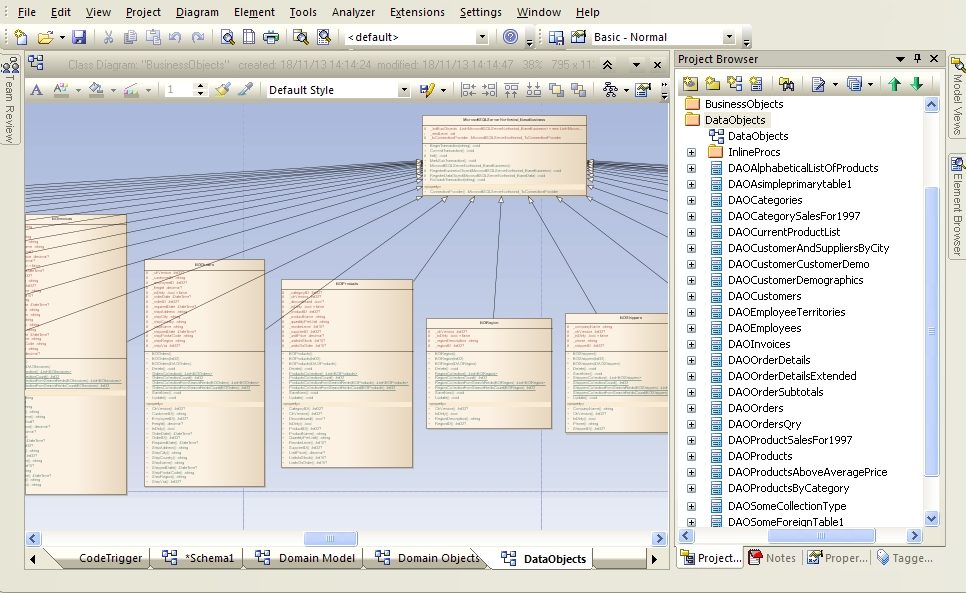Image resolution: width=966 pixels, height=593 pixels.
Task: Increase line width with stepper up arrow
Action: (x=200, y=86)
